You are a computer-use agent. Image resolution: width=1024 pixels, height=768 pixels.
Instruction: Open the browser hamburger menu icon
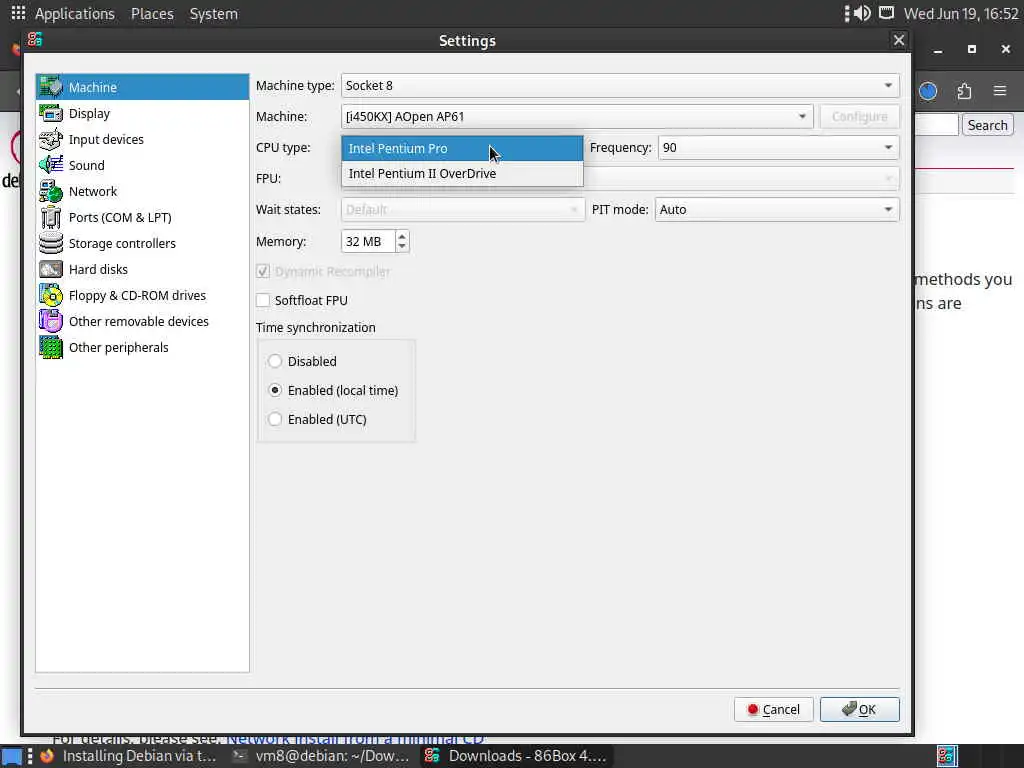pyautogui.click(x=1000, y=91)
